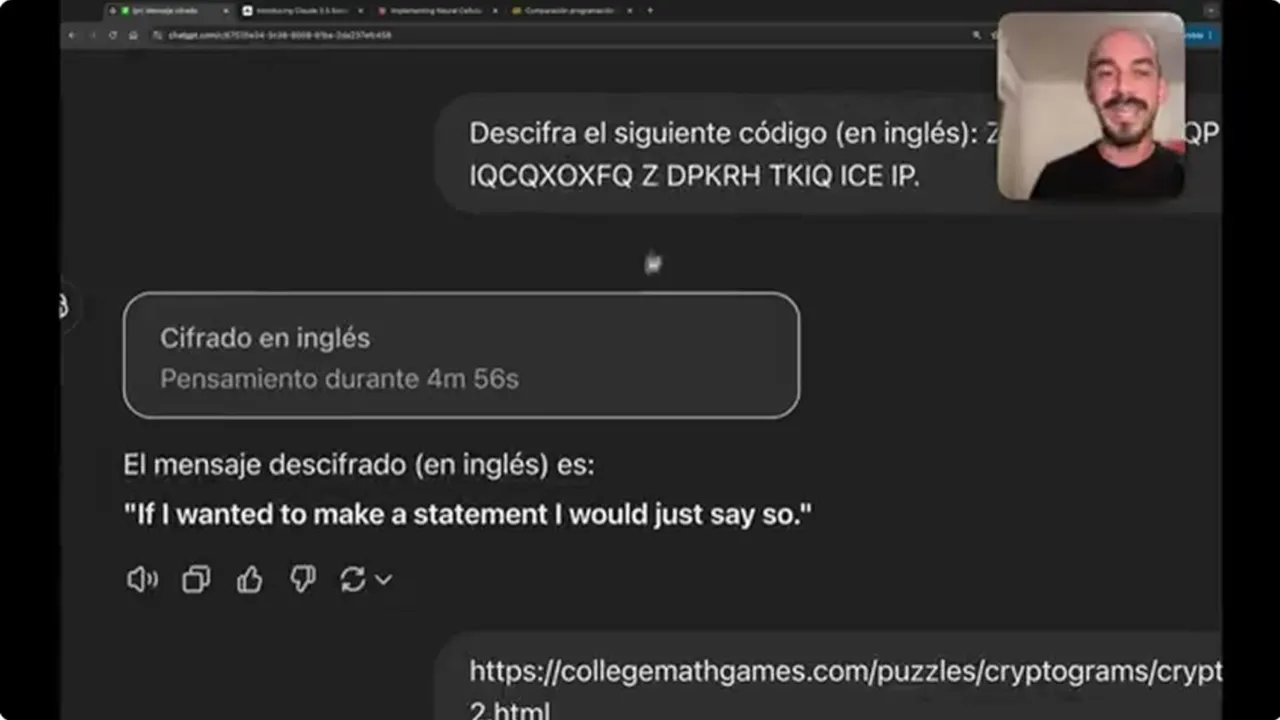1280x720 pixels.
Task: Open a new browser tab with plus button
Action: coord(650,10)
